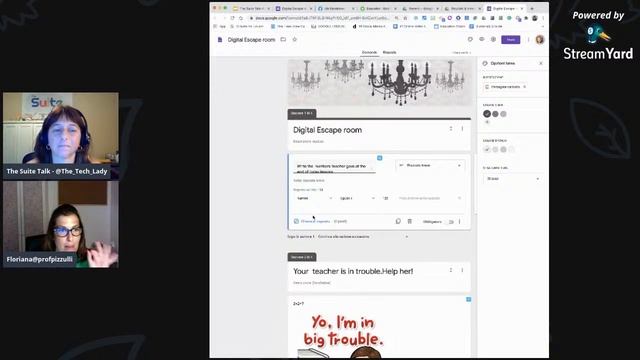Viewport: 640px width, 360px height.
Task: Select the first checked background color swatch
Action: (487, 149)
